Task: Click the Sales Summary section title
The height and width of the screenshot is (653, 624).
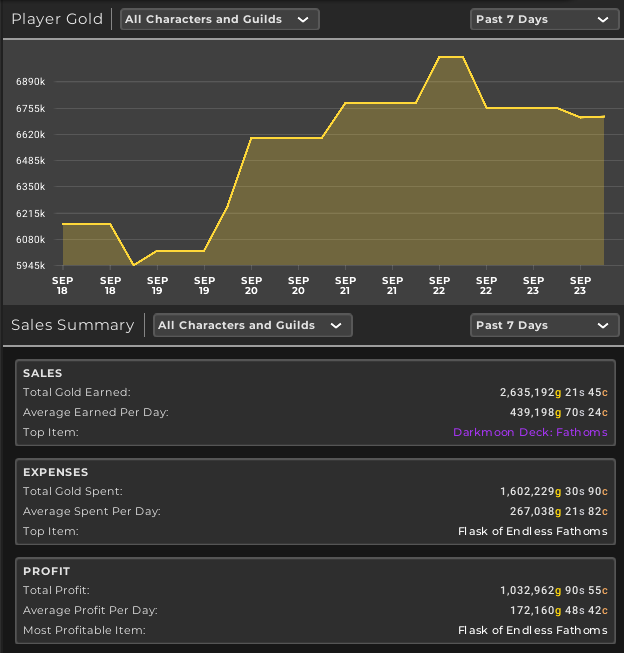Action: 72,325
